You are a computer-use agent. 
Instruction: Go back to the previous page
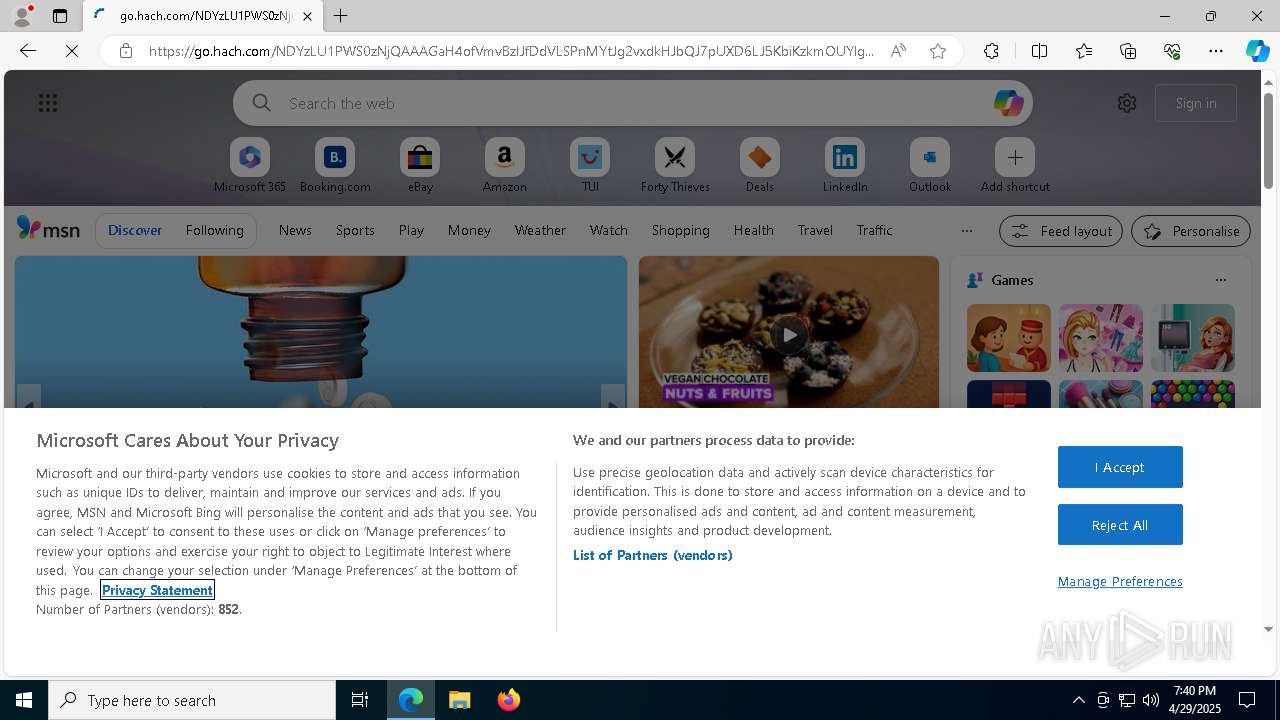click(28, 51)
